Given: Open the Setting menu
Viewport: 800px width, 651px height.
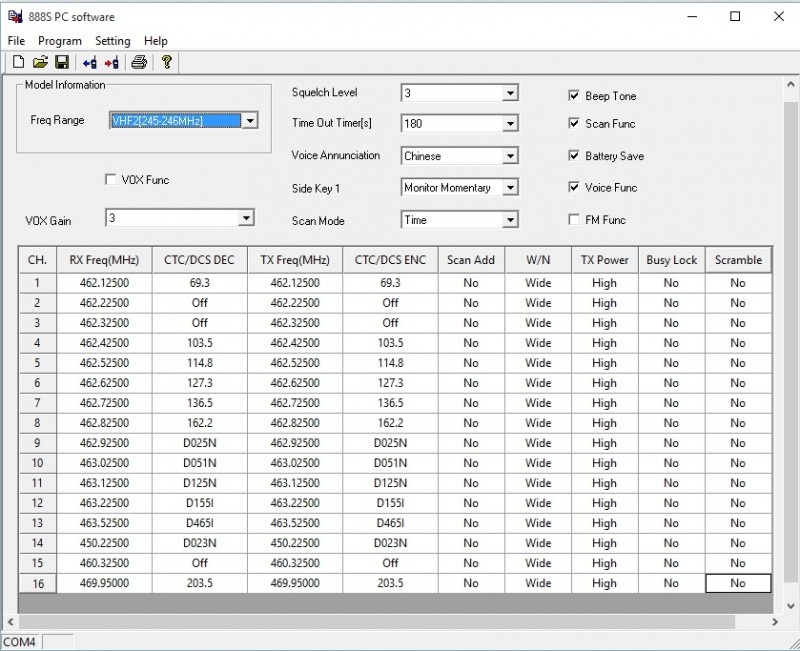Looking at the screenshot, I should pyautogui.click(x=112, y=41).
